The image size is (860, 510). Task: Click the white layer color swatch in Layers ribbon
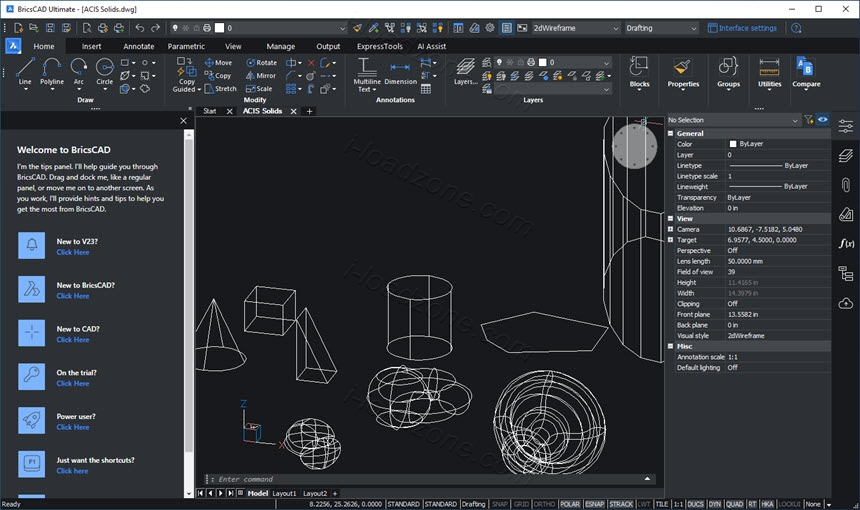(542, 63)
